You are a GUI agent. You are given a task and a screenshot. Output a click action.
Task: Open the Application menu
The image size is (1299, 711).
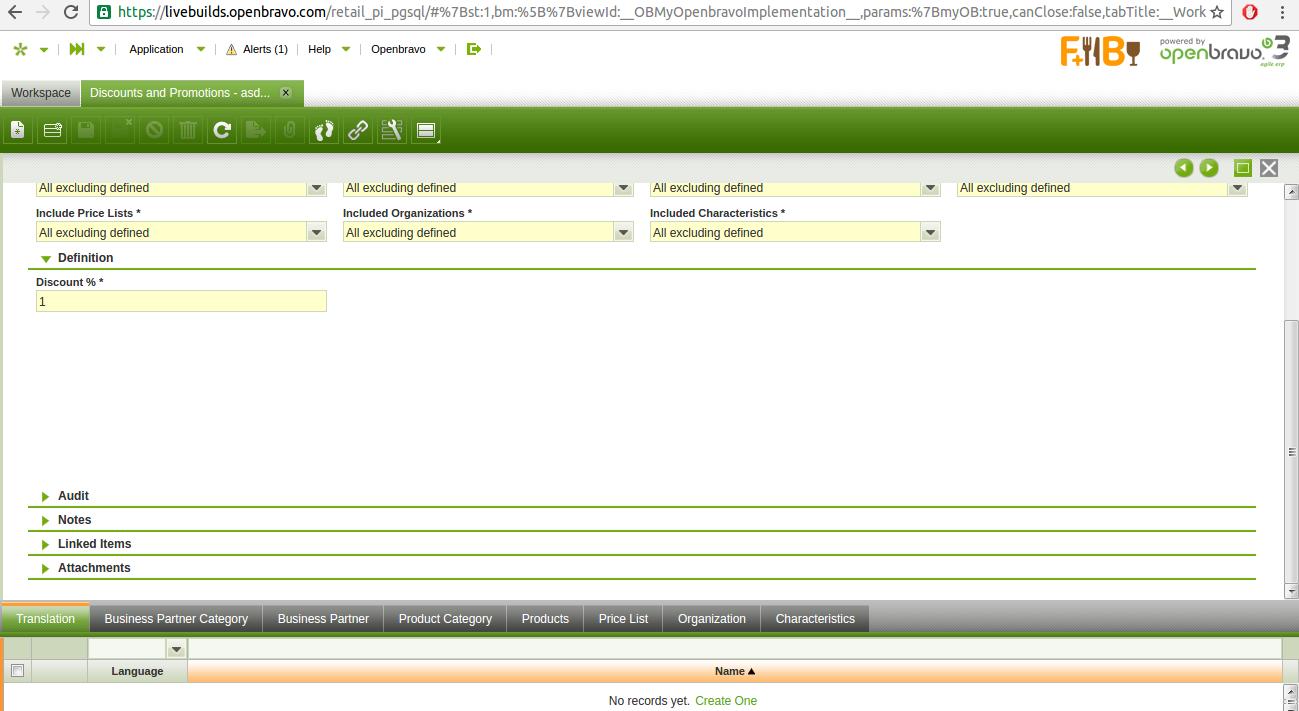157,49
